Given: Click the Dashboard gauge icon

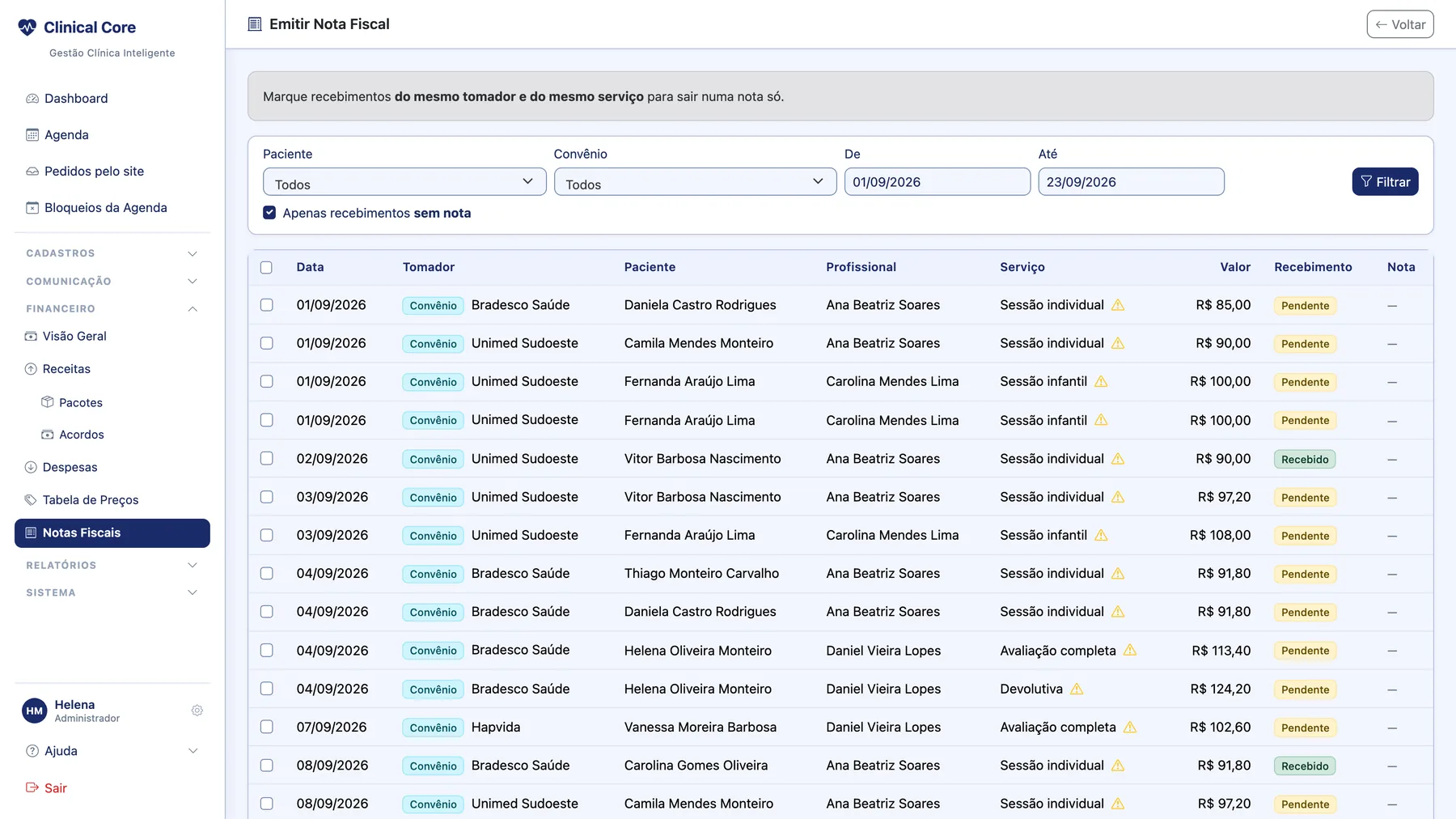Looking at the screenshot, I should 32,99.
